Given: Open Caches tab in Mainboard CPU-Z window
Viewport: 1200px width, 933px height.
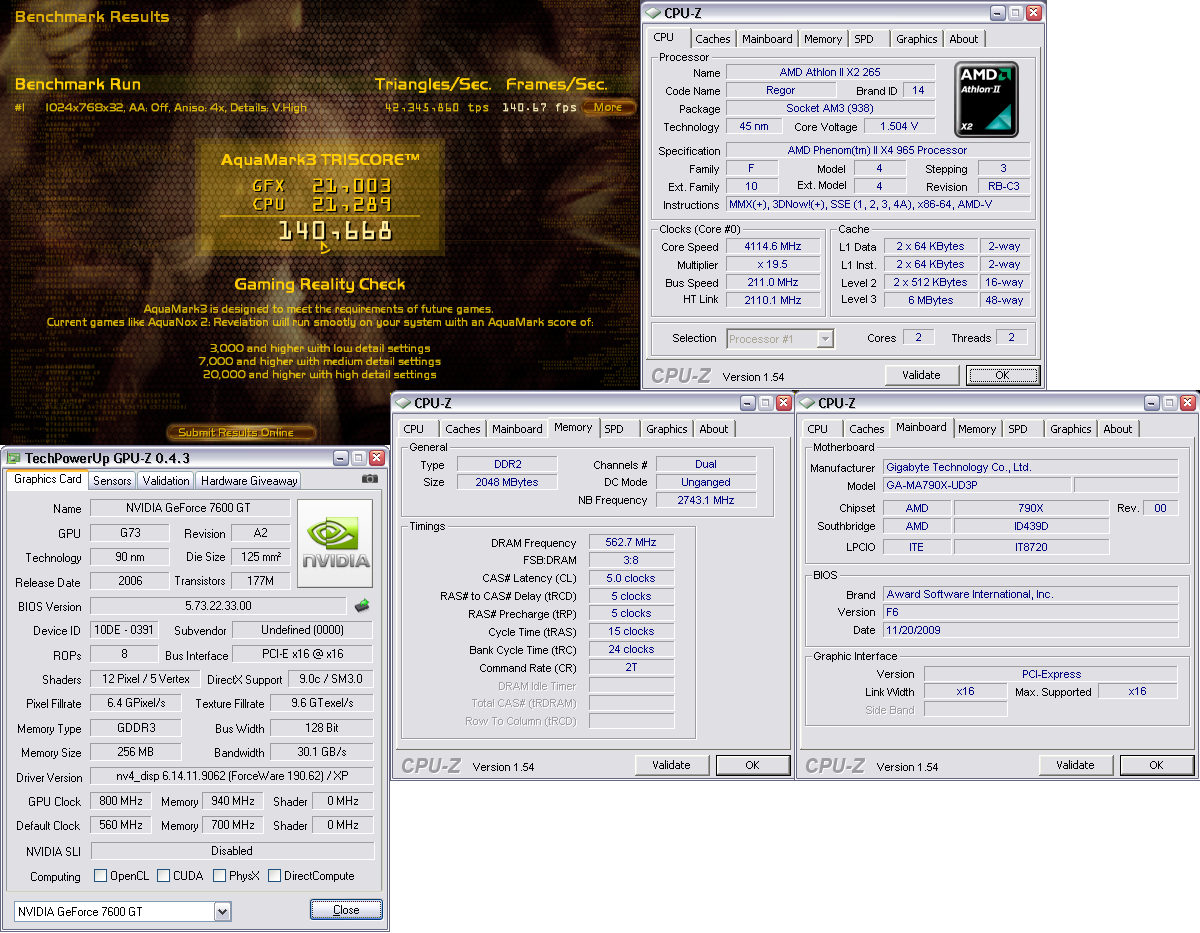Looking at the screenshot, I should click(x=867, y=429).
